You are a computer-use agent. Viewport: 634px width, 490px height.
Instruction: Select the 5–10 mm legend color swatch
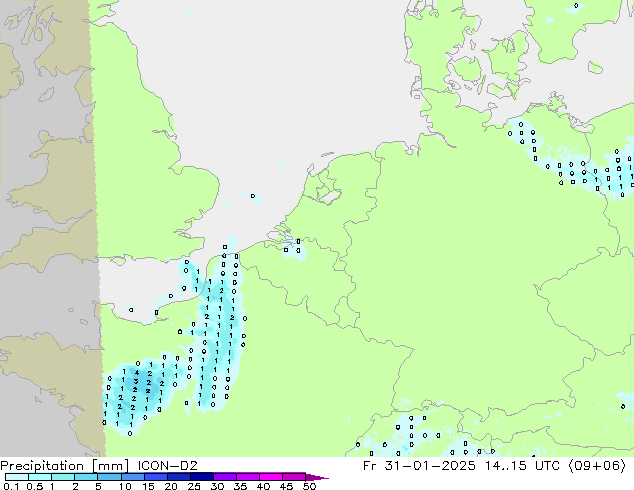109,477
